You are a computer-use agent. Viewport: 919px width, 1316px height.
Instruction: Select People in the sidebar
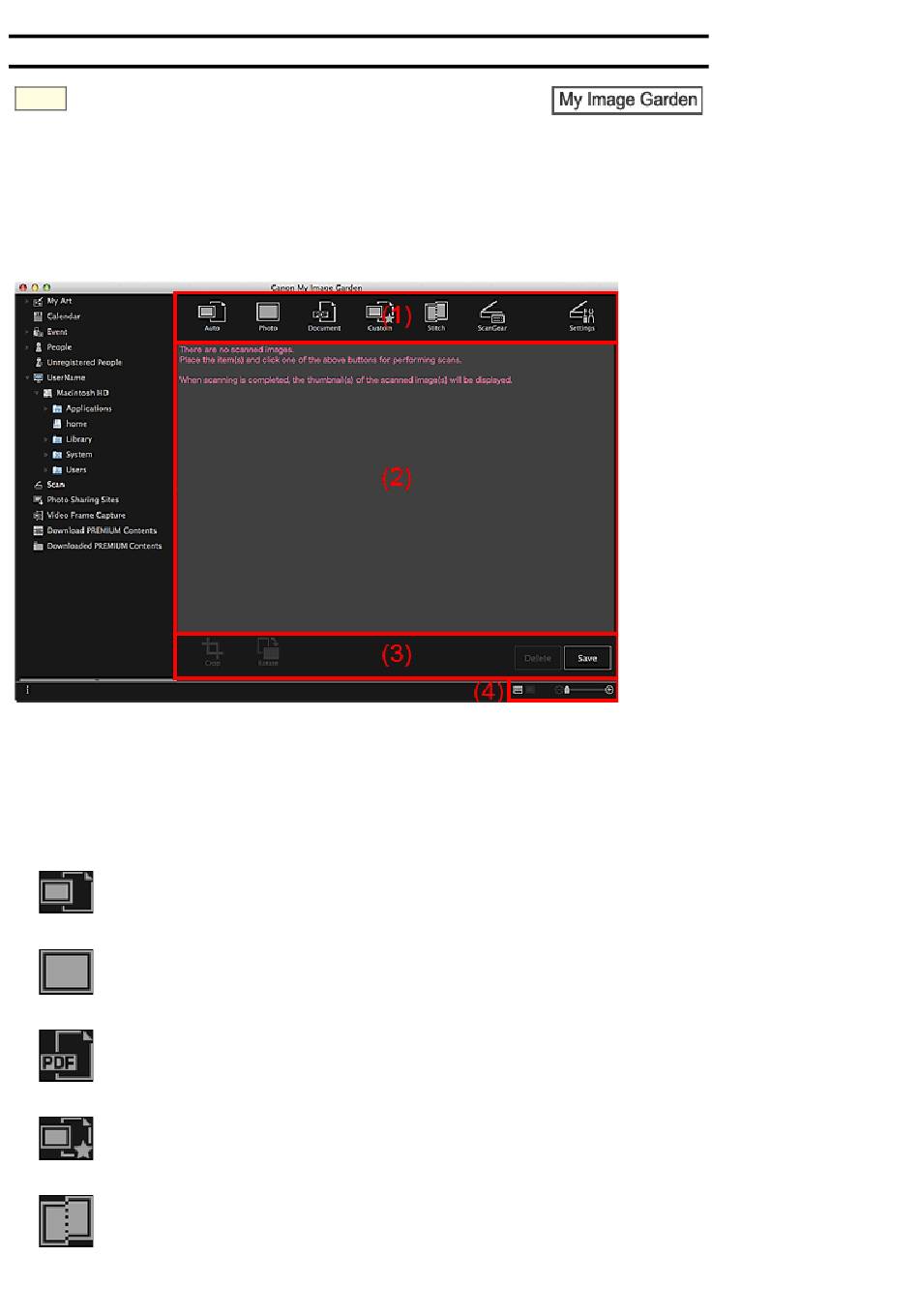53,347
